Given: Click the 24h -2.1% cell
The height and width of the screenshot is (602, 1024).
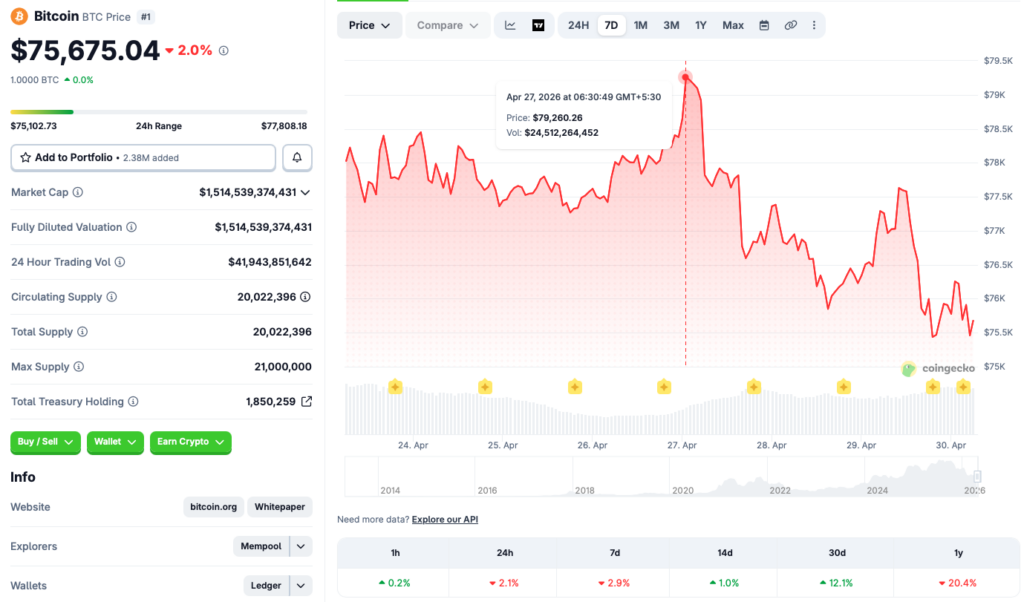Looking at the screenshot, I should (504, 583).
